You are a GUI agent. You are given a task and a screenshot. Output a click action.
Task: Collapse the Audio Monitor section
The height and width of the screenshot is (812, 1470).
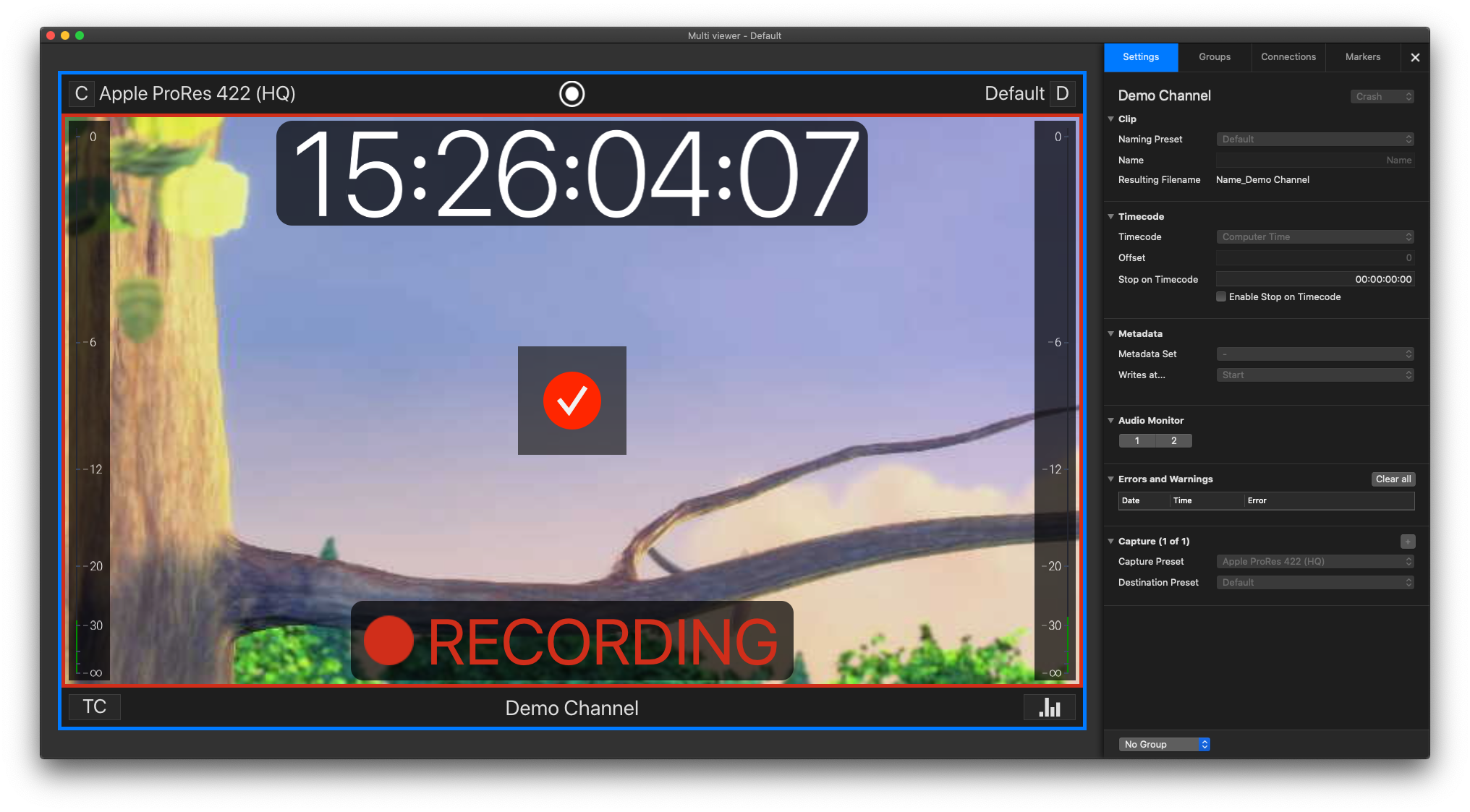(x=1111, y=421)
